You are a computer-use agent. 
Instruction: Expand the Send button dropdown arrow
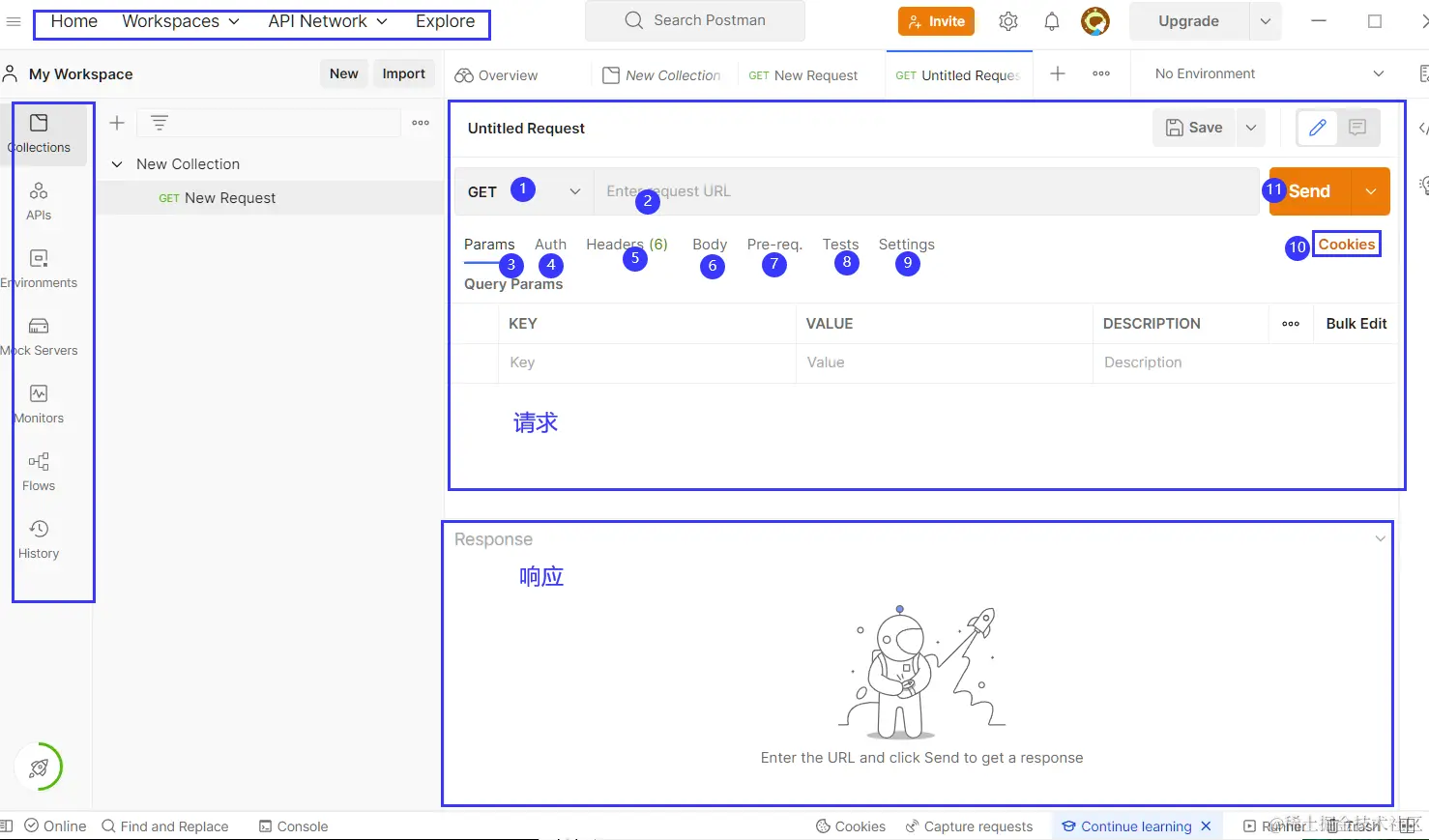coord(1370,191)
